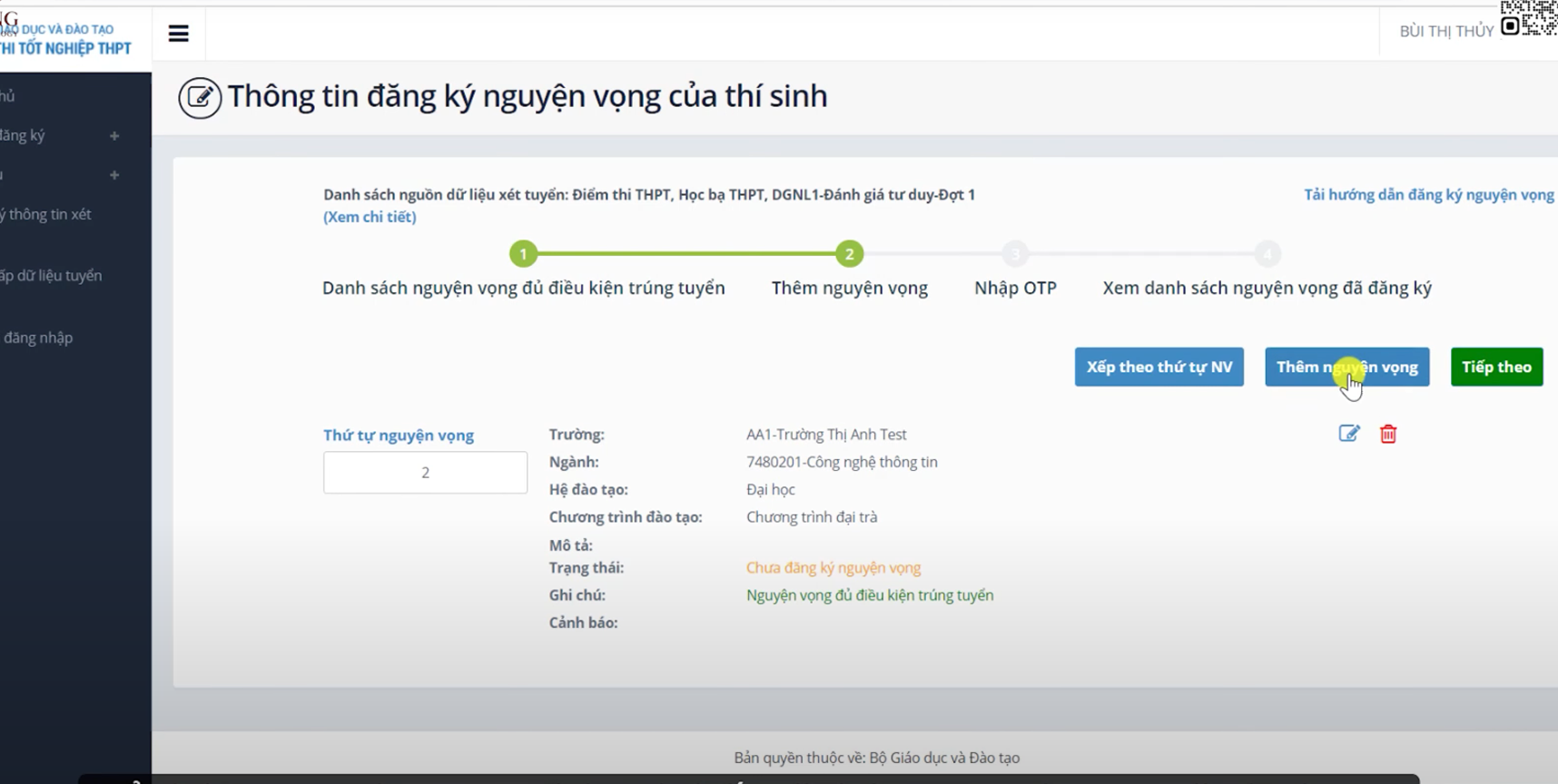Click user name BÙI THỊ THỦY
This screenshot has width=1558, height=784.
(1446, 32)
